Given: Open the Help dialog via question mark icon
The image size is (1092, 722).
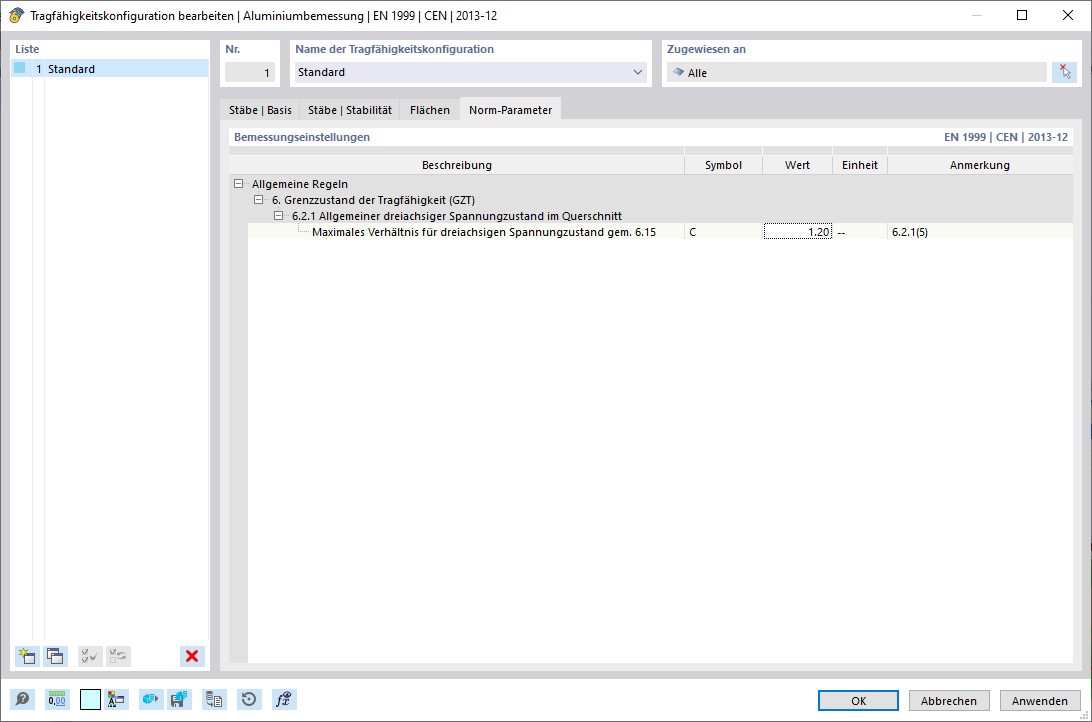Looking at the screenshot, I should click(22, 699).
